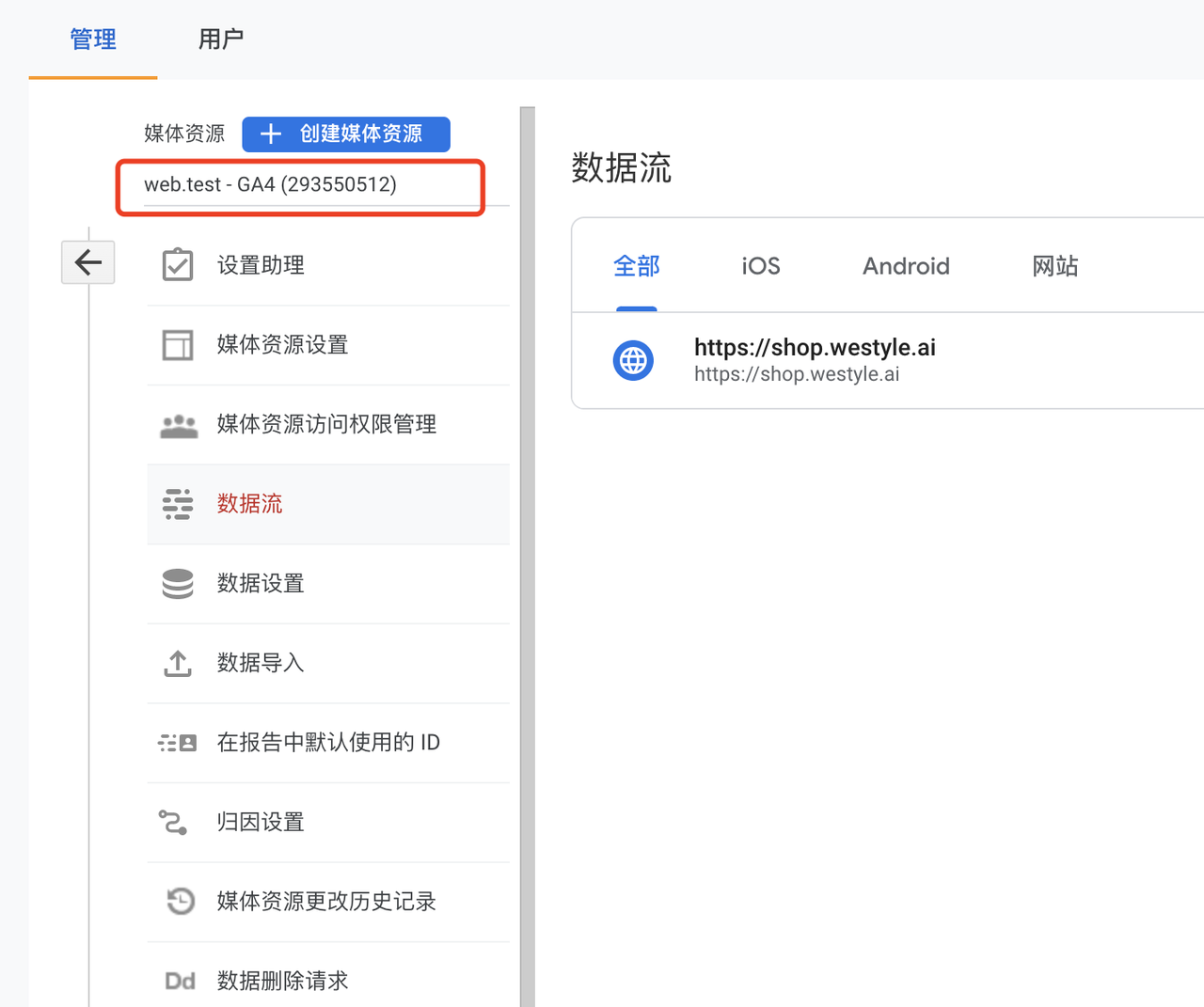The width and height of the screenshot is (1204, 1007).
Task: Open 归因设置 menu item
Action: click(x=328, y=822)
